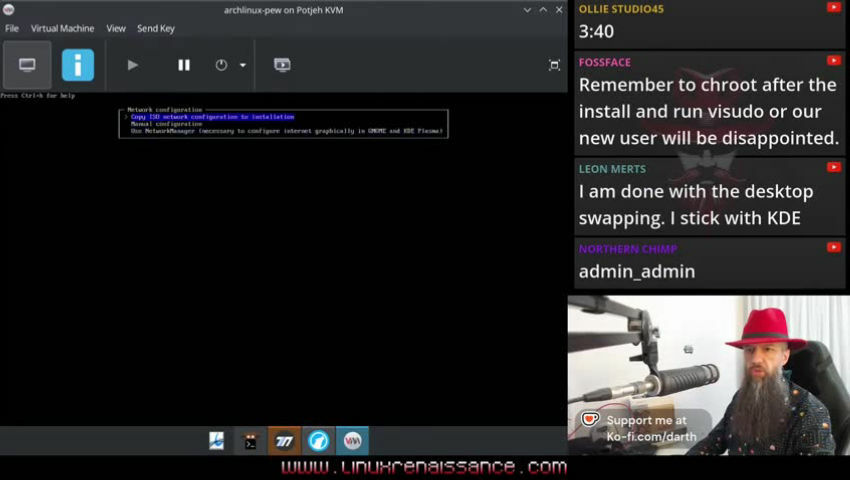Click the NORTHERN CHIMP chat username
The image size is (850, 480).
click(x=628, y=249)
